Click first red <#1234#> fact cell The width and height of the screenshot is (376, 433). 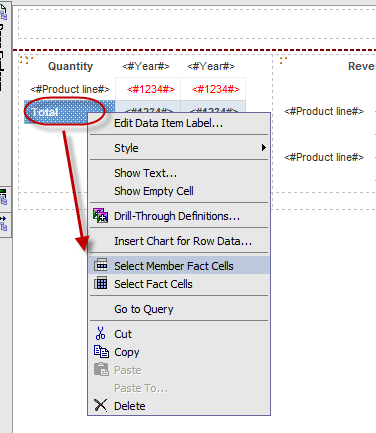tap(151, 89)
